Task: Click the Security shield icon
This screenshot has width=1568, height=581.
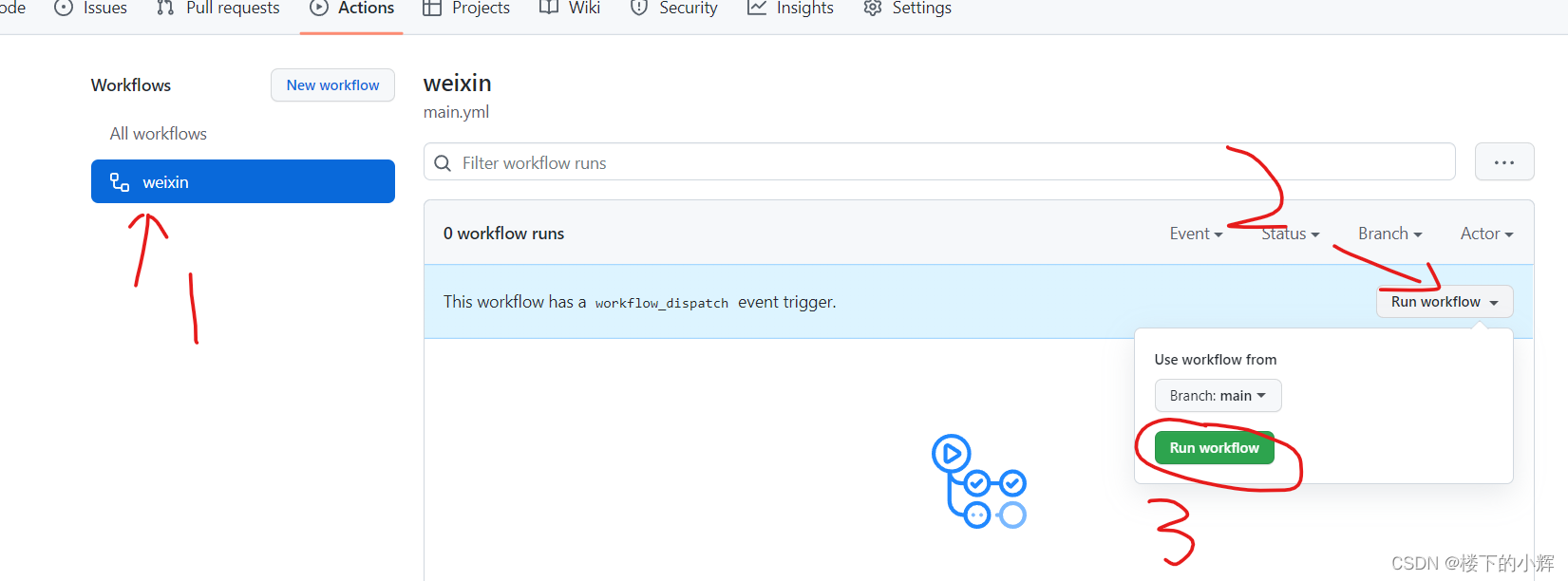Action: click(639, 8)
